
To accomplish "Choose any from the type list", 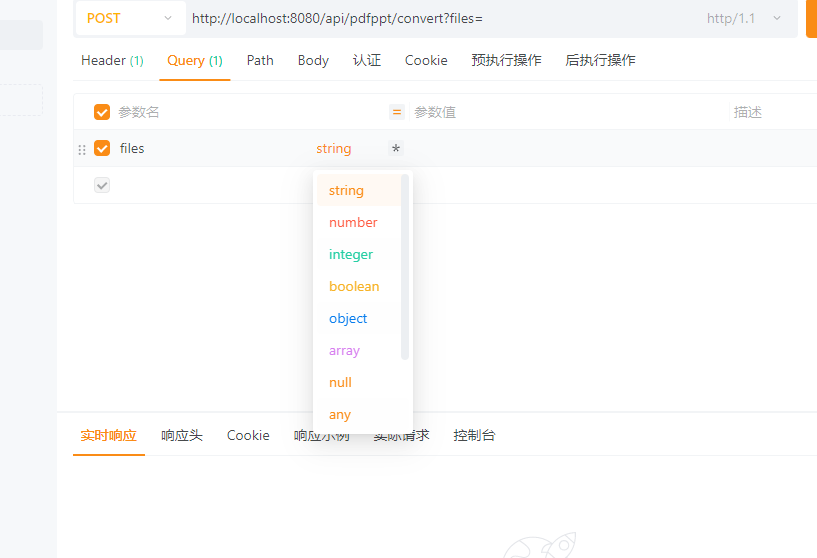I will (359, 415).
